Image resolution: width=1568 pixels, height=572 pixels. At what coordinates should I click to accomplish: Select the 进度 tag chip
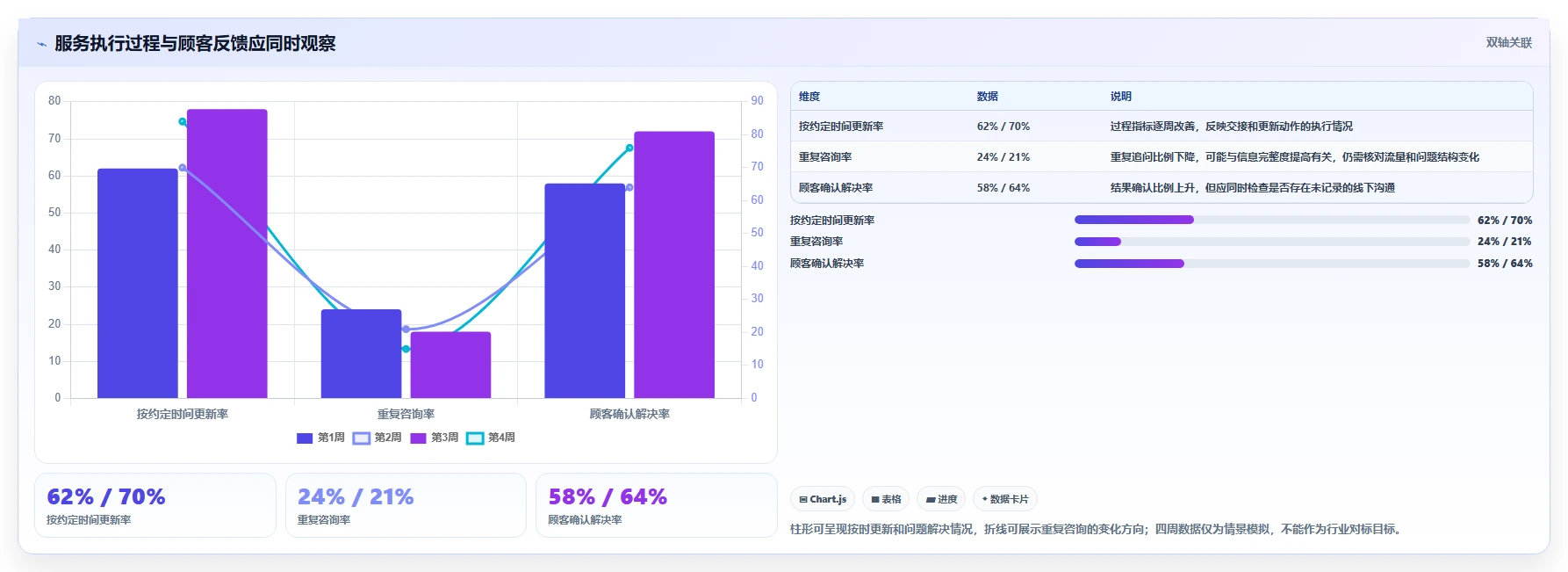tap(941, 499)
